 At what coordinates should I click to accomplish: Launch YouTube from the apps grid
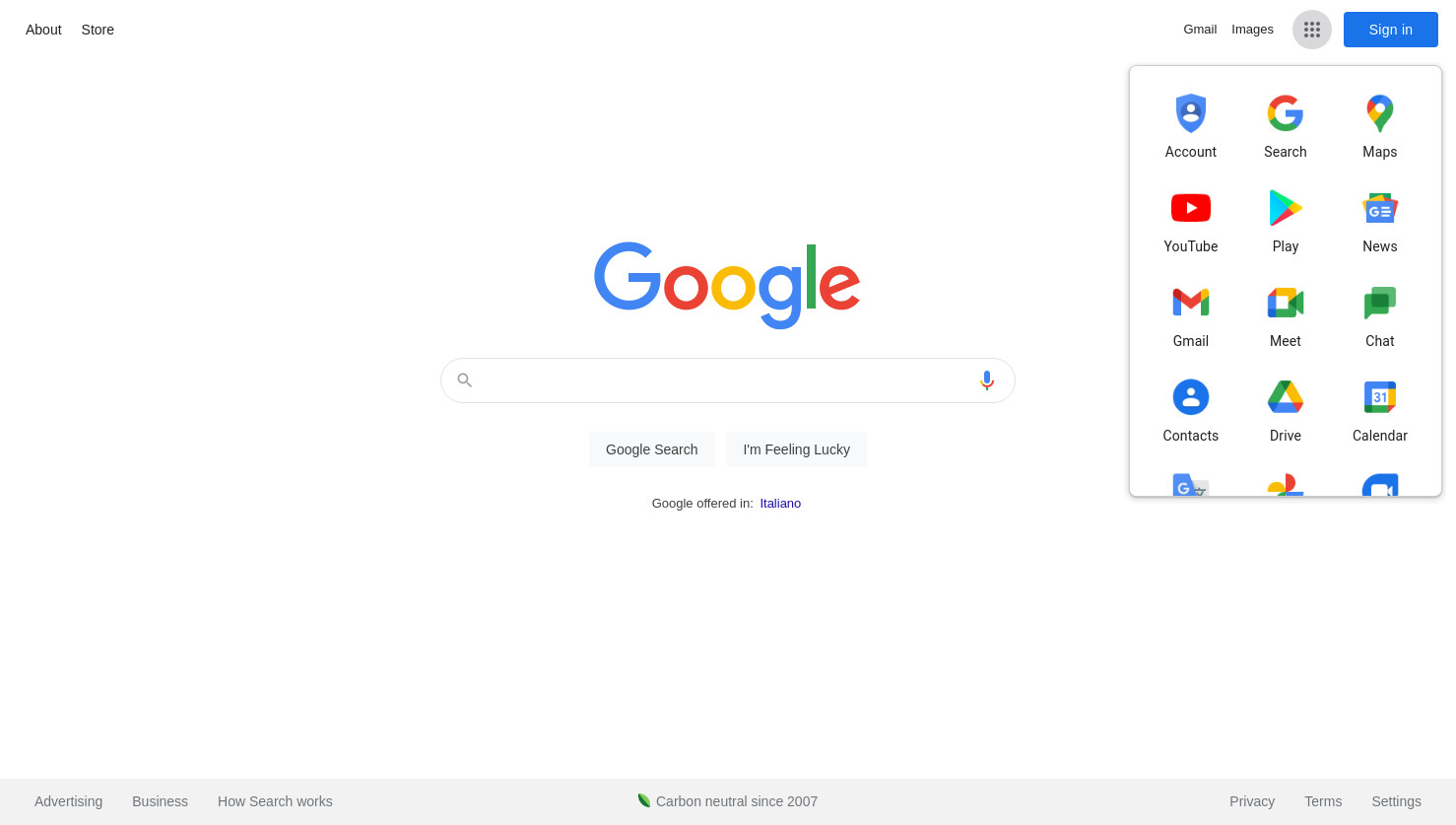tap(1190, 221)
